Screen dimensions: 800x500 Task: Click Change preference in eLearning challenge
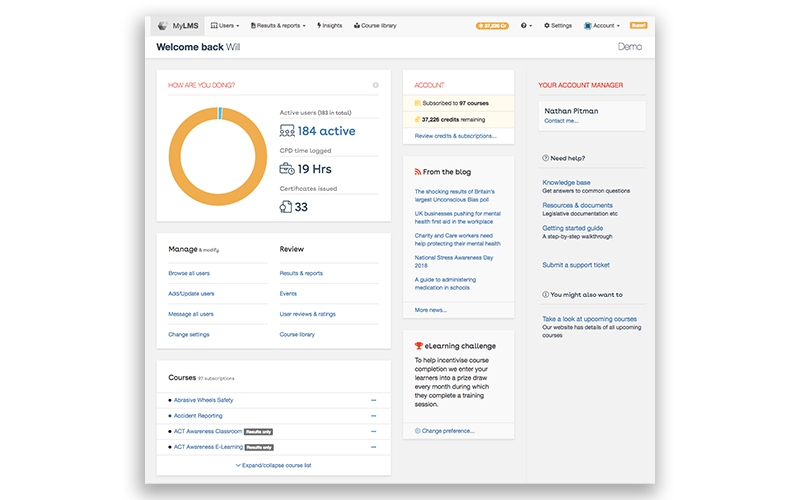[x=447, y=431]
